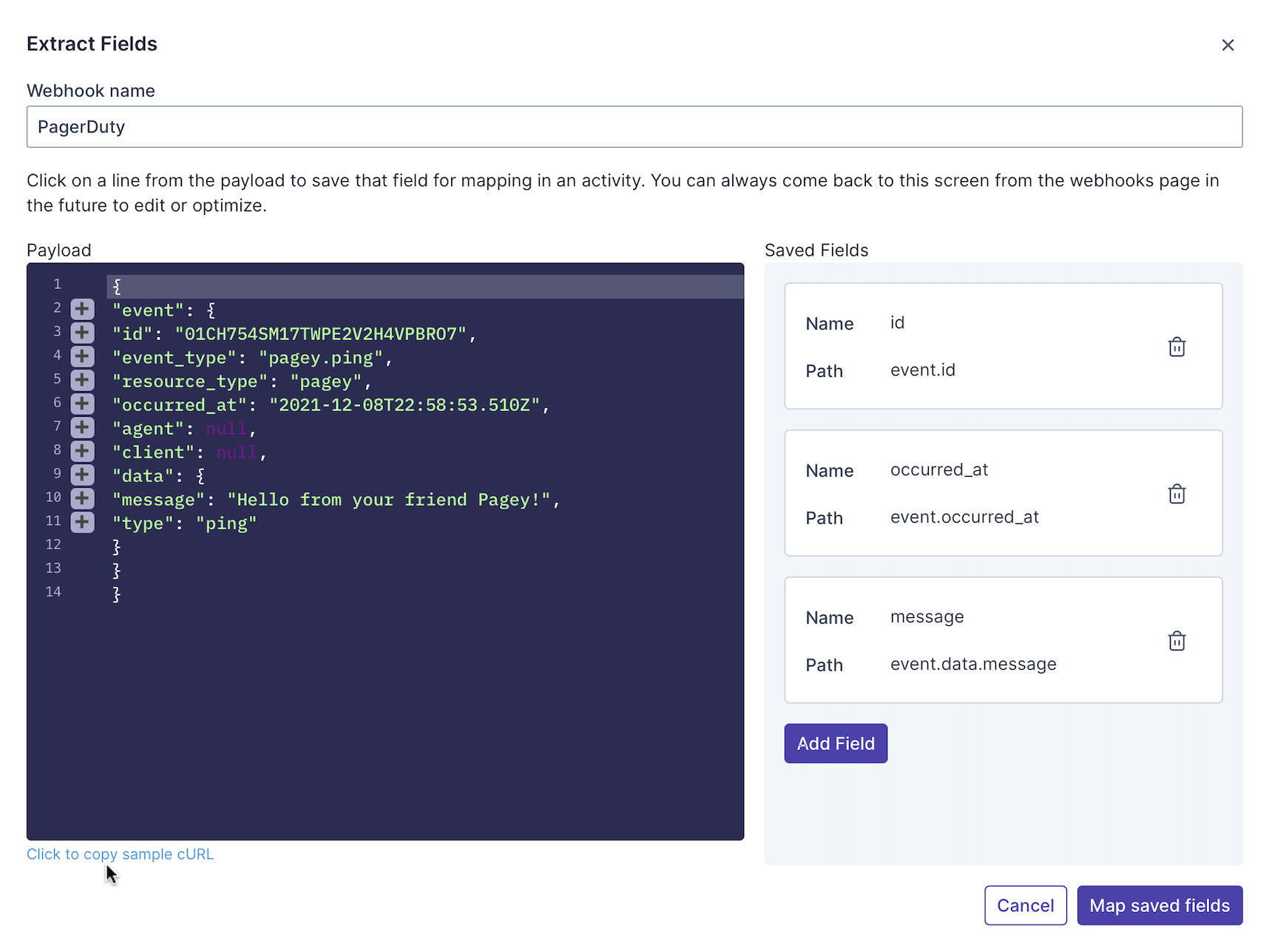Click plus icon beside "client" line

(82, 451)
